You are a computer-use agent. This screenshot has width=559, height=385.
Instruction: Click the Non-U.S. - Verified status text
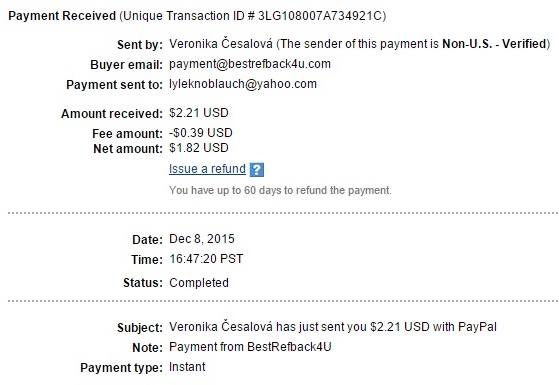494,43
